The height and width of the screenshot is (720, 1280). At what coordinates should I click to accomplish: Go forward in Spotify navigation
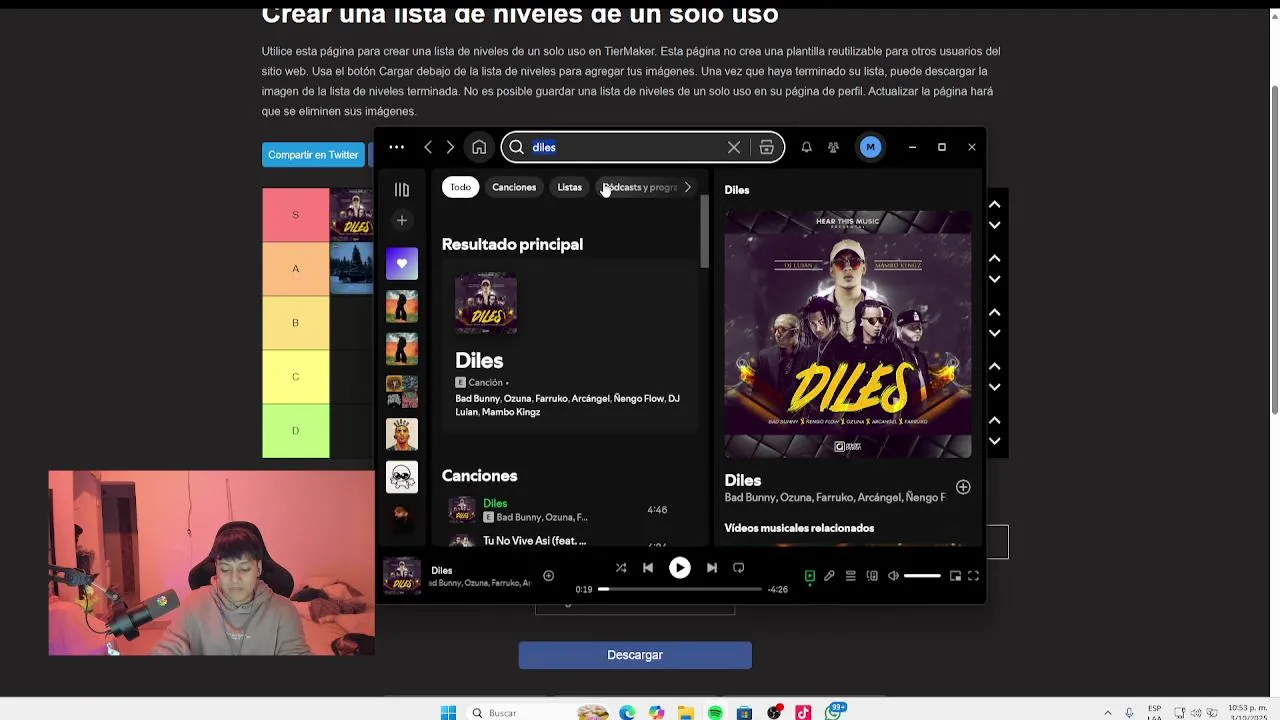coord(450,147)
